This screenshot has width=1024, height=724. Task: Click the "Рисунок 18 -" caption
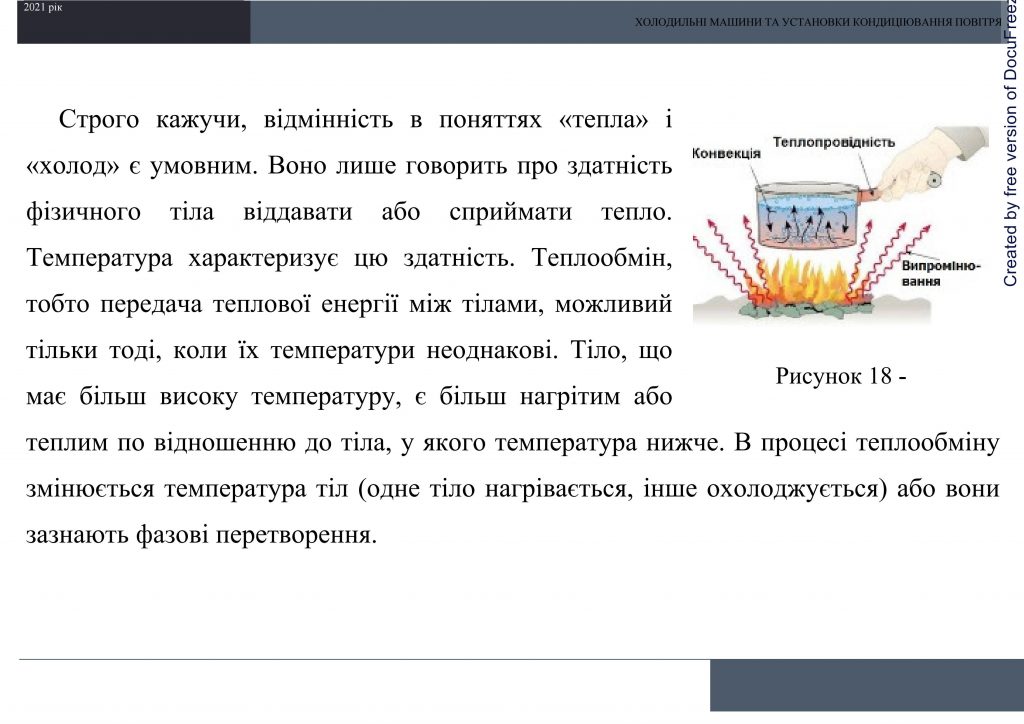(x=841, y=378)
